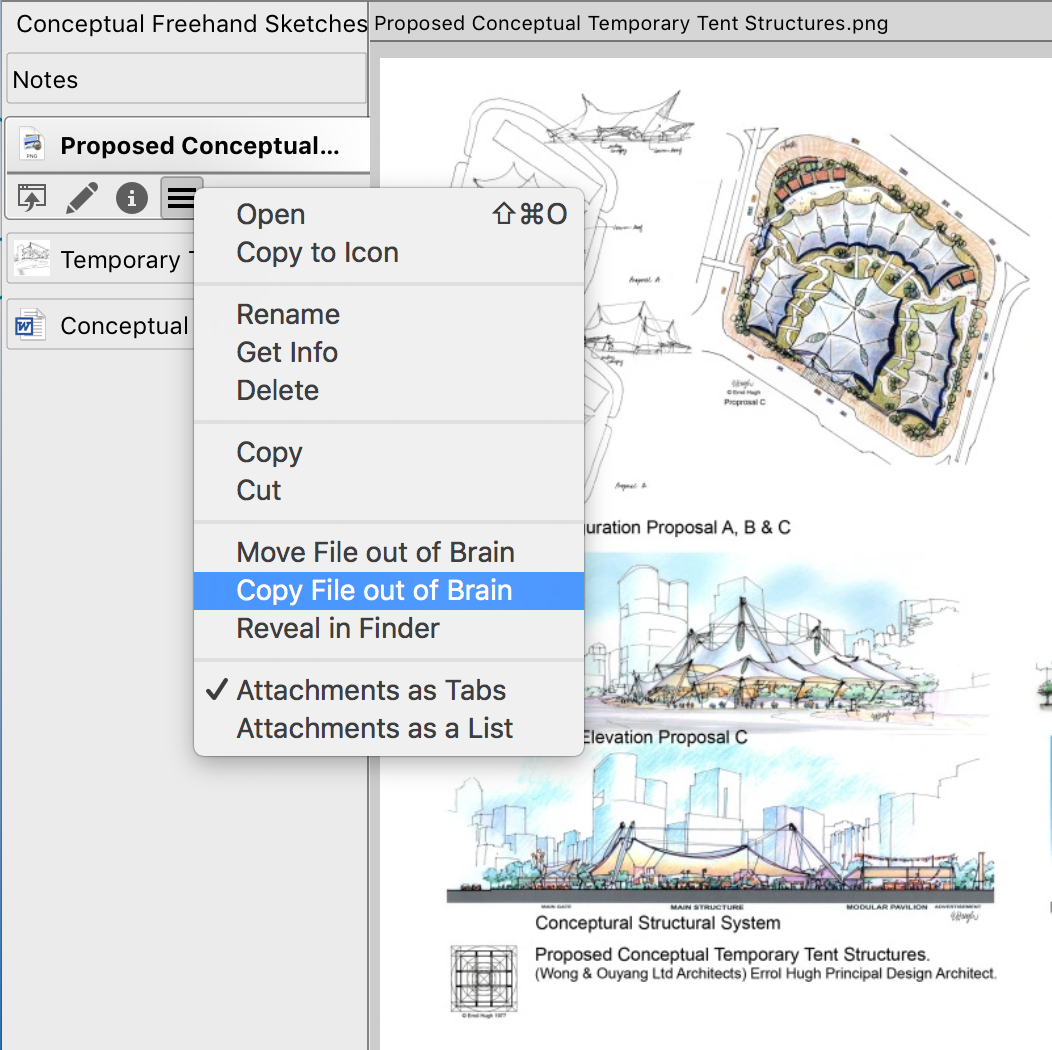This screenshot has height=1050, width=1052.
Task: Click the info circle icon
Action: coord(132,198)
